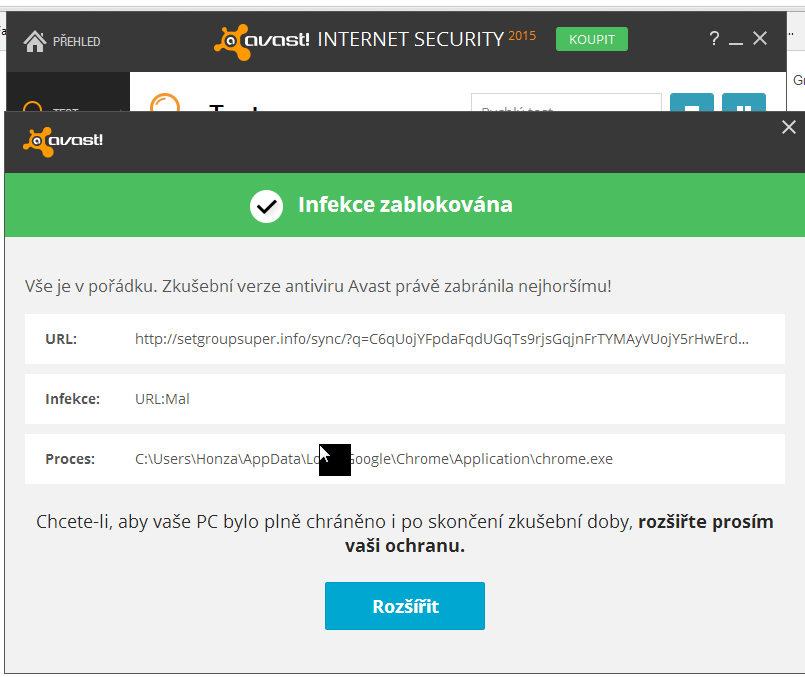Screen dimensions: 805x677
Task: Click the Infekce zablokována heading
Action: click(405, 205)
